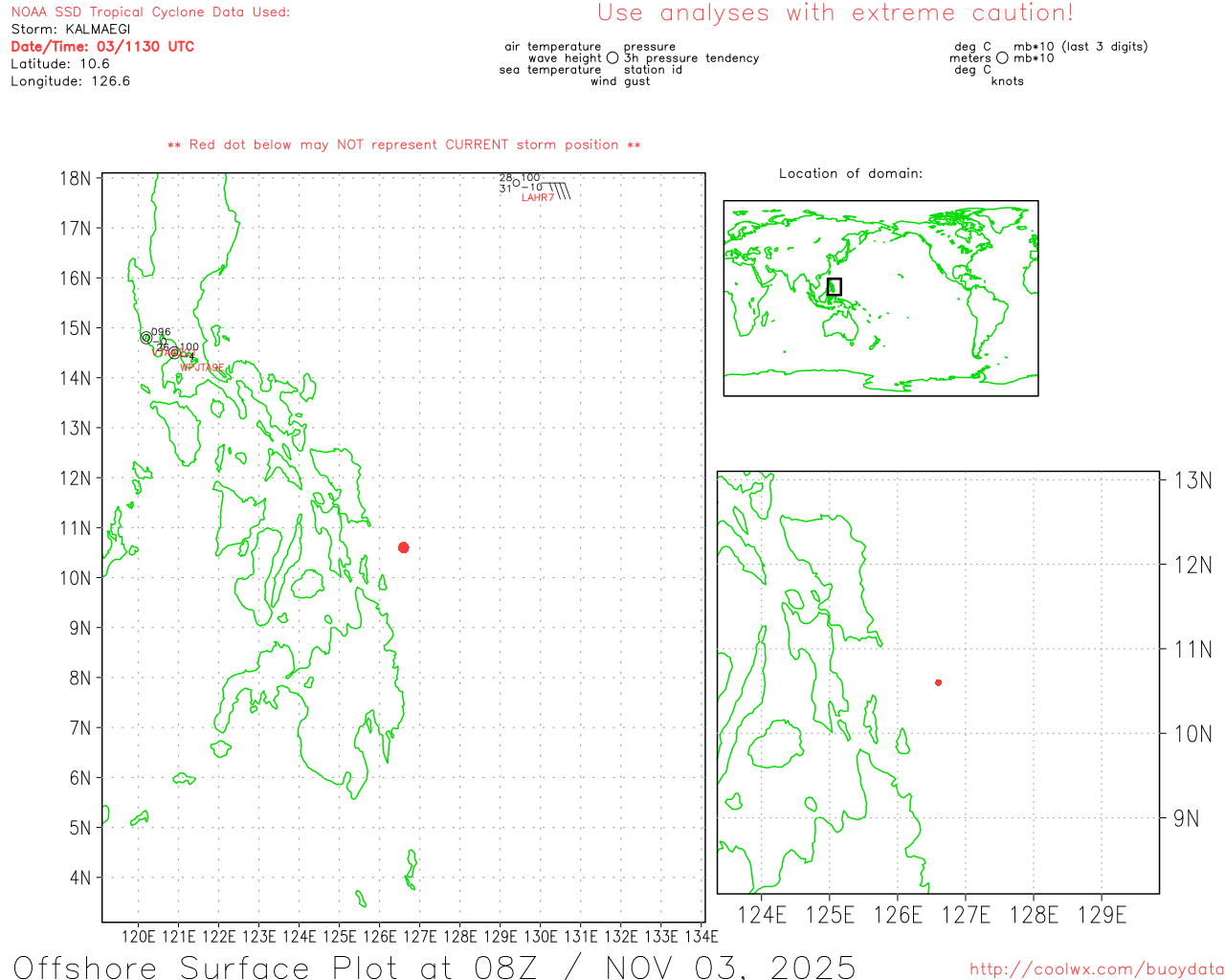Click the 126E longitude label on inset map
The height and width of the screenshot is (980, 1225).
tap(898, 916)
